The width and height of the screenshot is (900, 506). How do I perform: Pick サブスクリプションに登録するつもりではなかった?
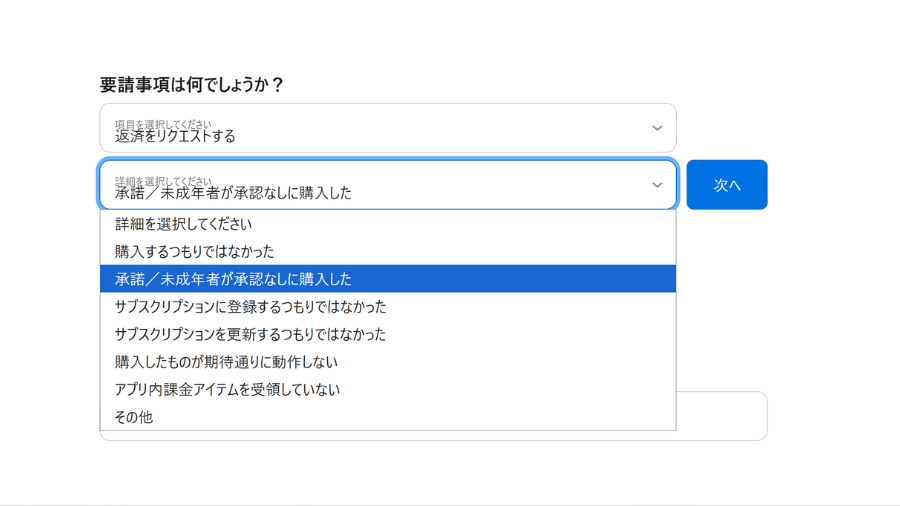[x=251, y=306]
